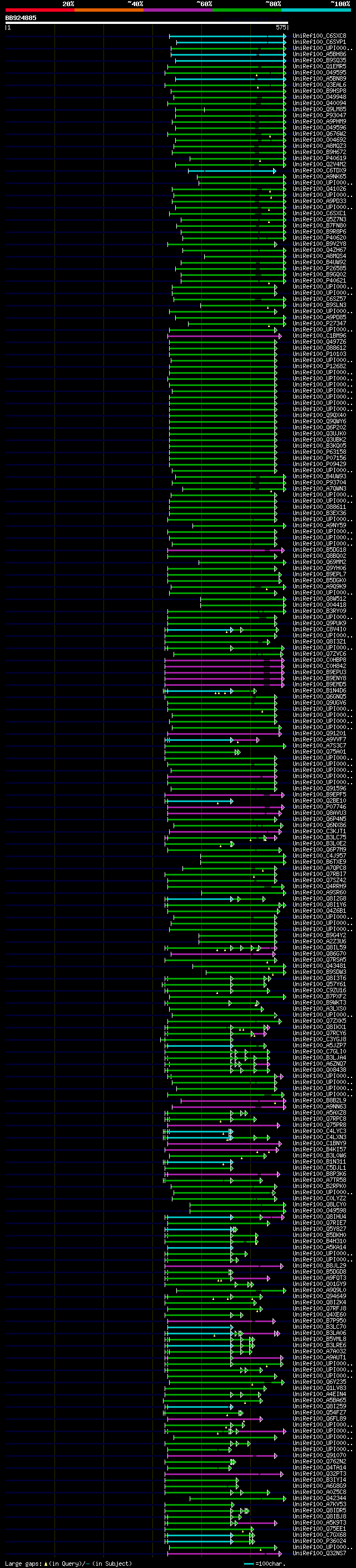Screen dimensions: 356x1568
Task: Click the white query sequence bar
Action: coord(147,23)
